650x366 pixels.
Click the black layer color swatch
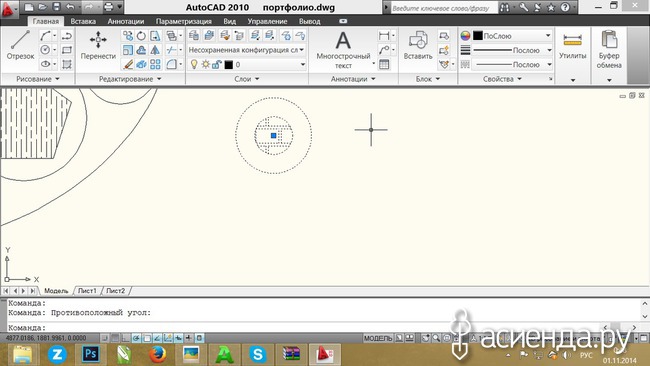pos(228,65)
